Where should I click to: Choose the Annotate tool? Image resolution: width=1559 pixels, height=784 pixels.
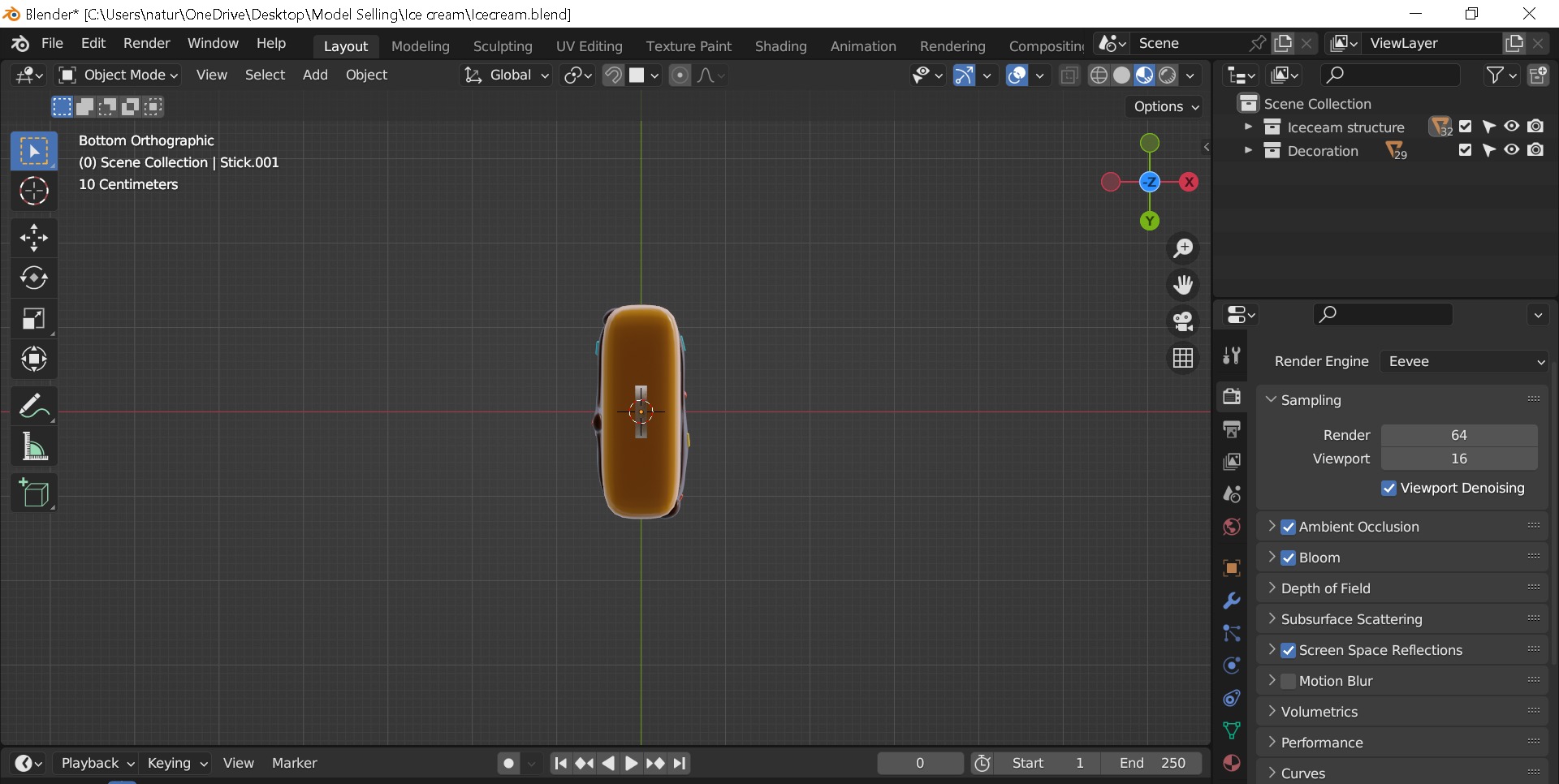pos(34,406)
